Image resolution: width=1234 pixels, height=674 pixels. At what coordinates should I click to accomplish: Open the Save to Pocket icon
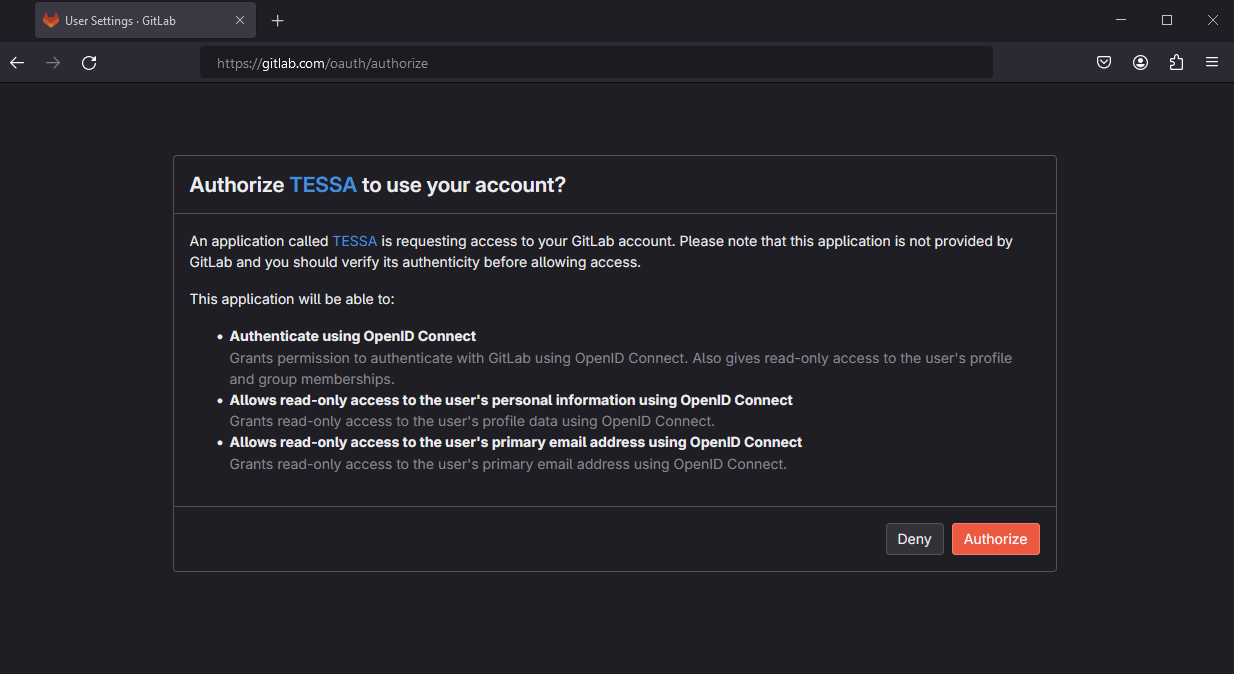[x=1104, y=62]
